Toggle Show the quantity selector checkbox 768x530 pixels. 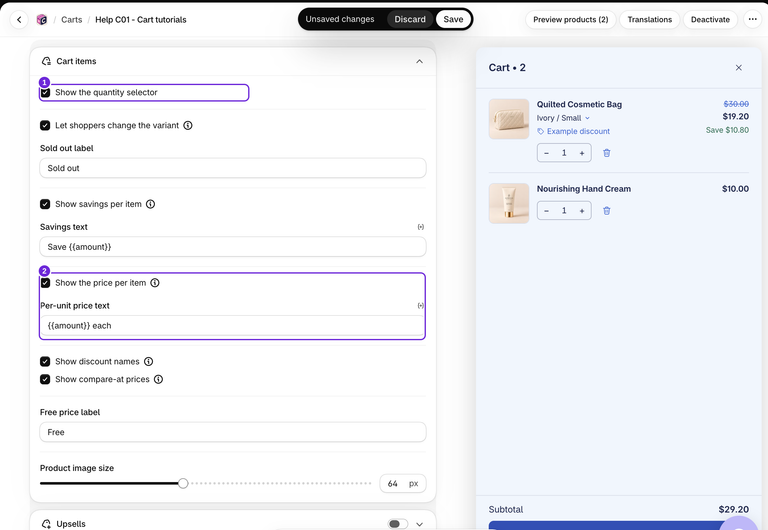point(46,93)
